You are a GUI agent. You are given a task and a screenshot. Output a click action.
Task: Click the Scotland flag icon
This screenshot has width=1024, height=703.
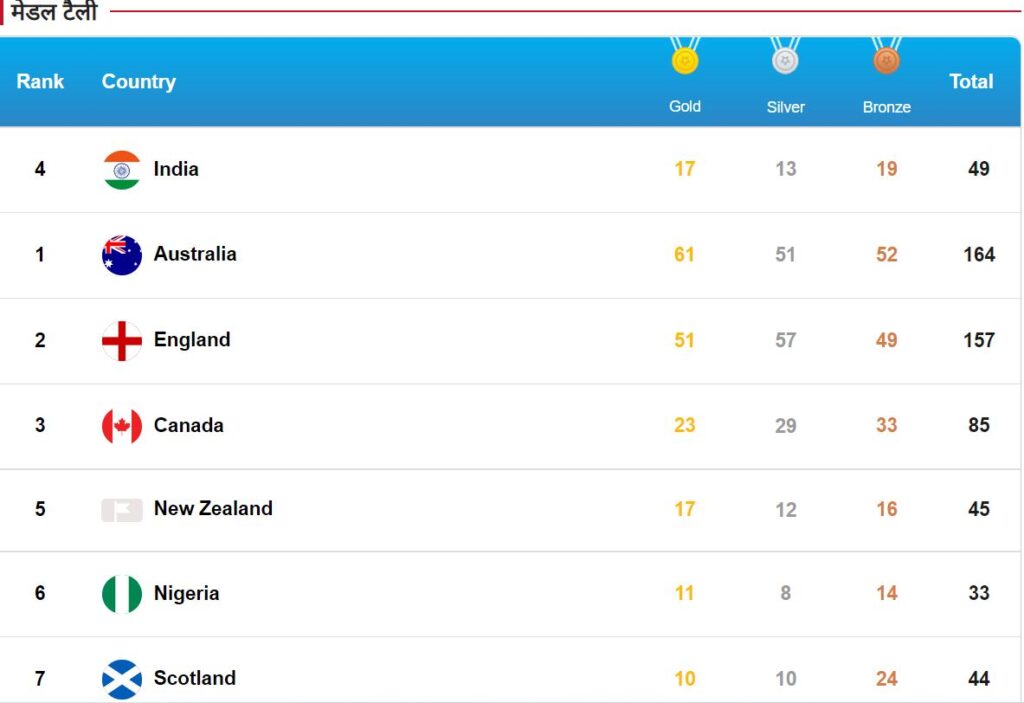(x=122, y=679)
